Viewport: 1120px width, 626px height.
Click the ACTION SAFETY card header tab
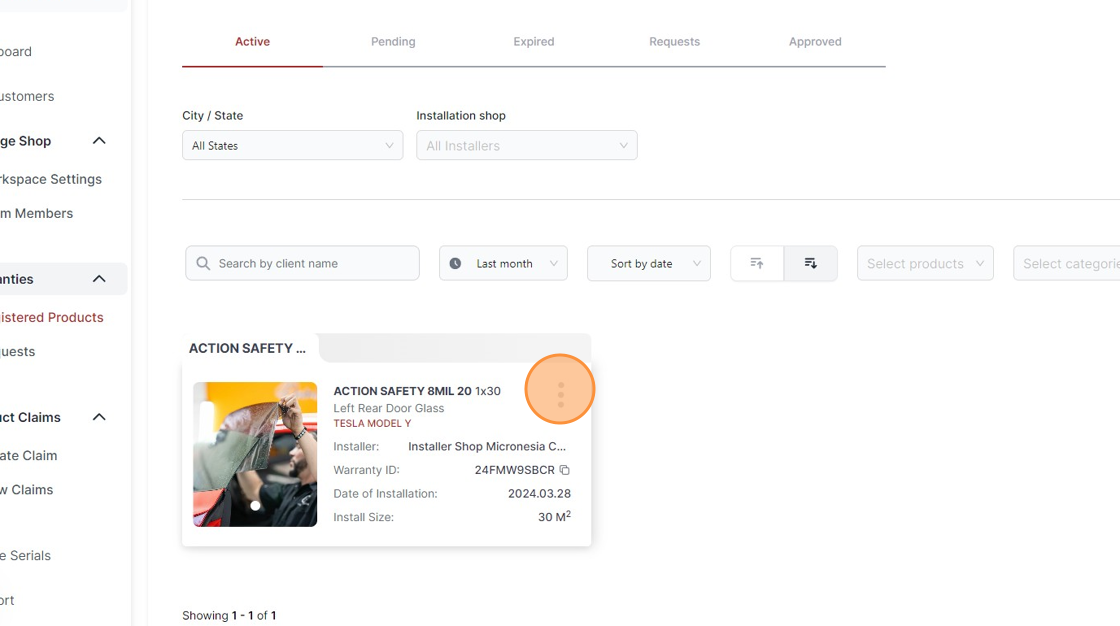247,348
